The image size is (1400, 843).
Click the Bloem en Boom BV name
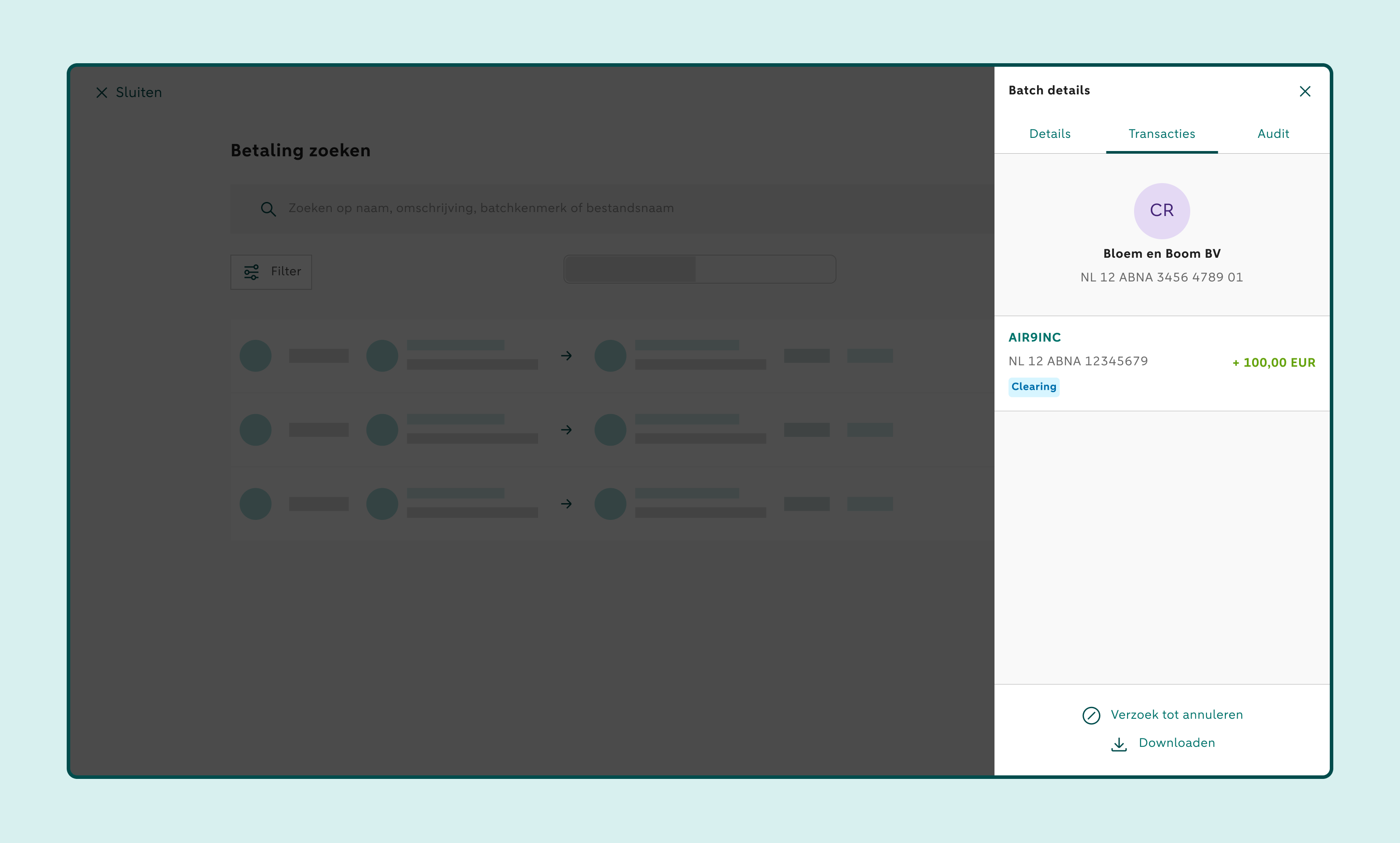pyautogui.click(x=1162, y=254)
